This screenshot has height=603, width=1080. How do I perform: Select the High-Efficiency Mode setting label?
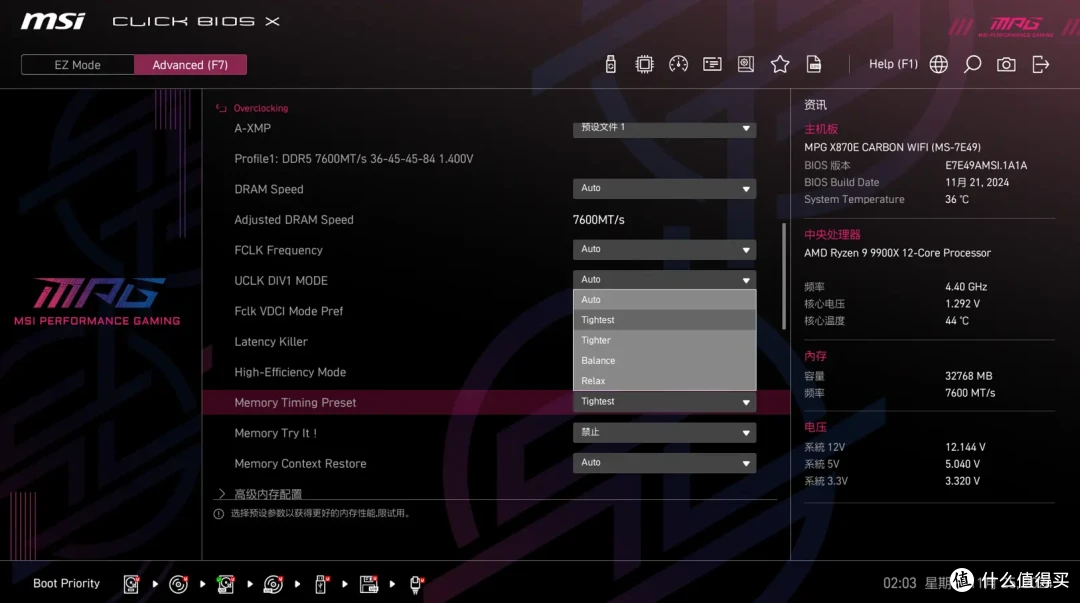290,372
